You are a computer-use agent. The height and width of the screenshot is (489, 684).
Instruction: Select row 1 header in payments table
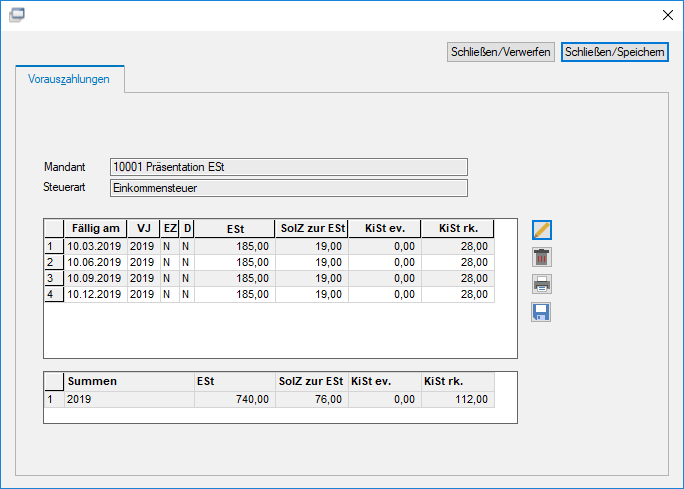point(54,246)
